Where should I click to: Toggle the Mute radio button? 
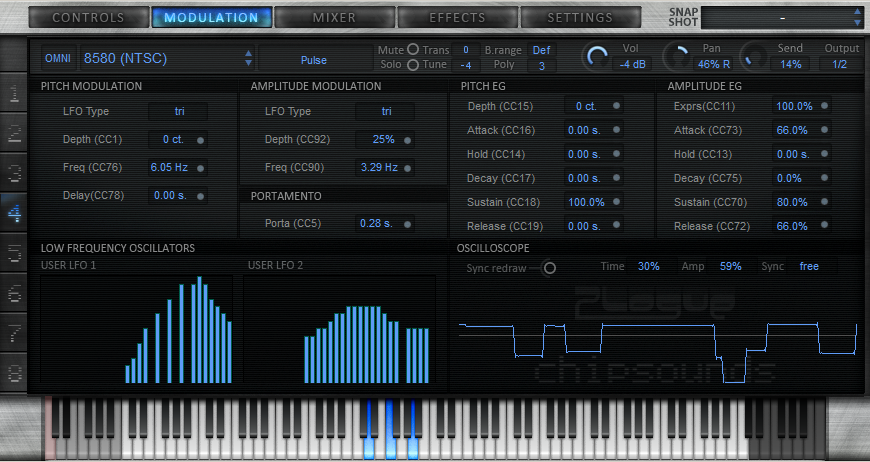pos(413,49)
